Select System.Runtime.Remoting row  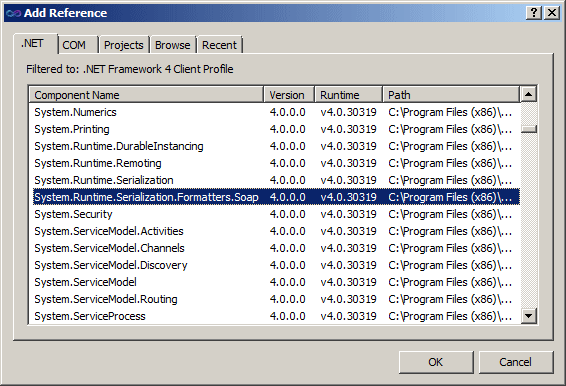point(277,163)
